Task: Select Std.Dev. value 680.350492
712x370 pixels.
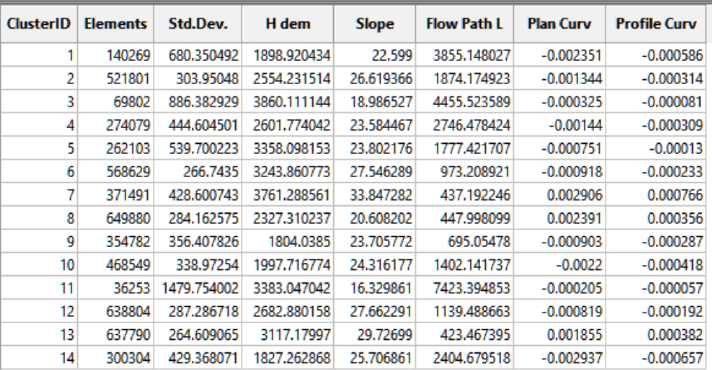Action: 198,55
